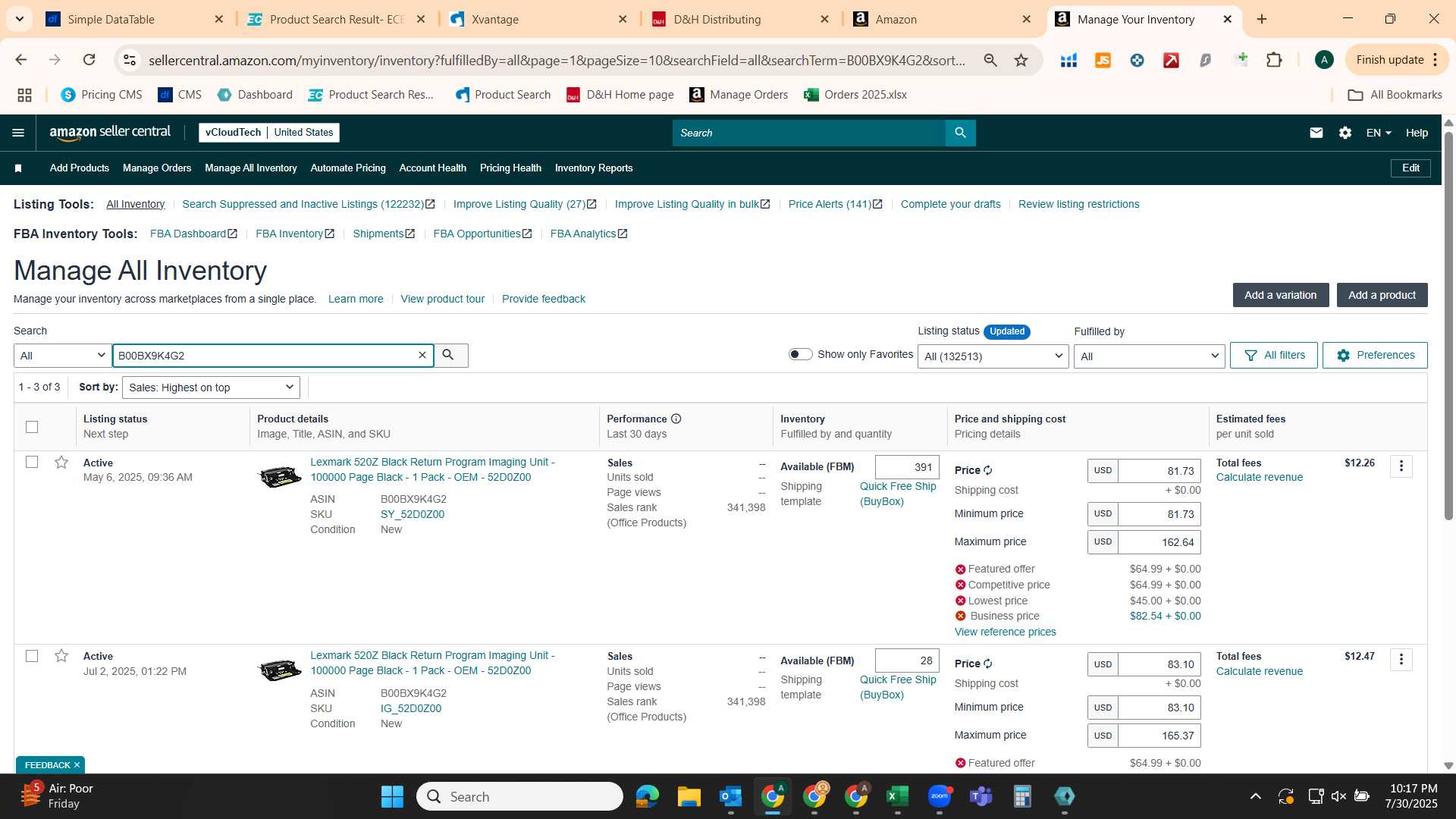The height and width of the screenshot is (819, 1456).
Task: Switch to the Xvantage browser tab
Action: (538, 20)
